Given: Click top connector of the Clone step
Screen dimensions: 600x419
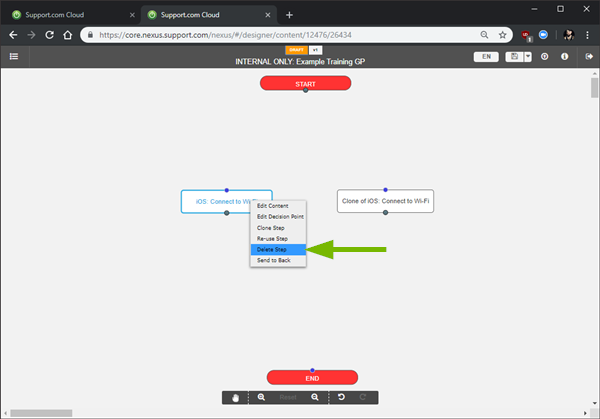Looking at the screenshot, I should tap(385, 189).
